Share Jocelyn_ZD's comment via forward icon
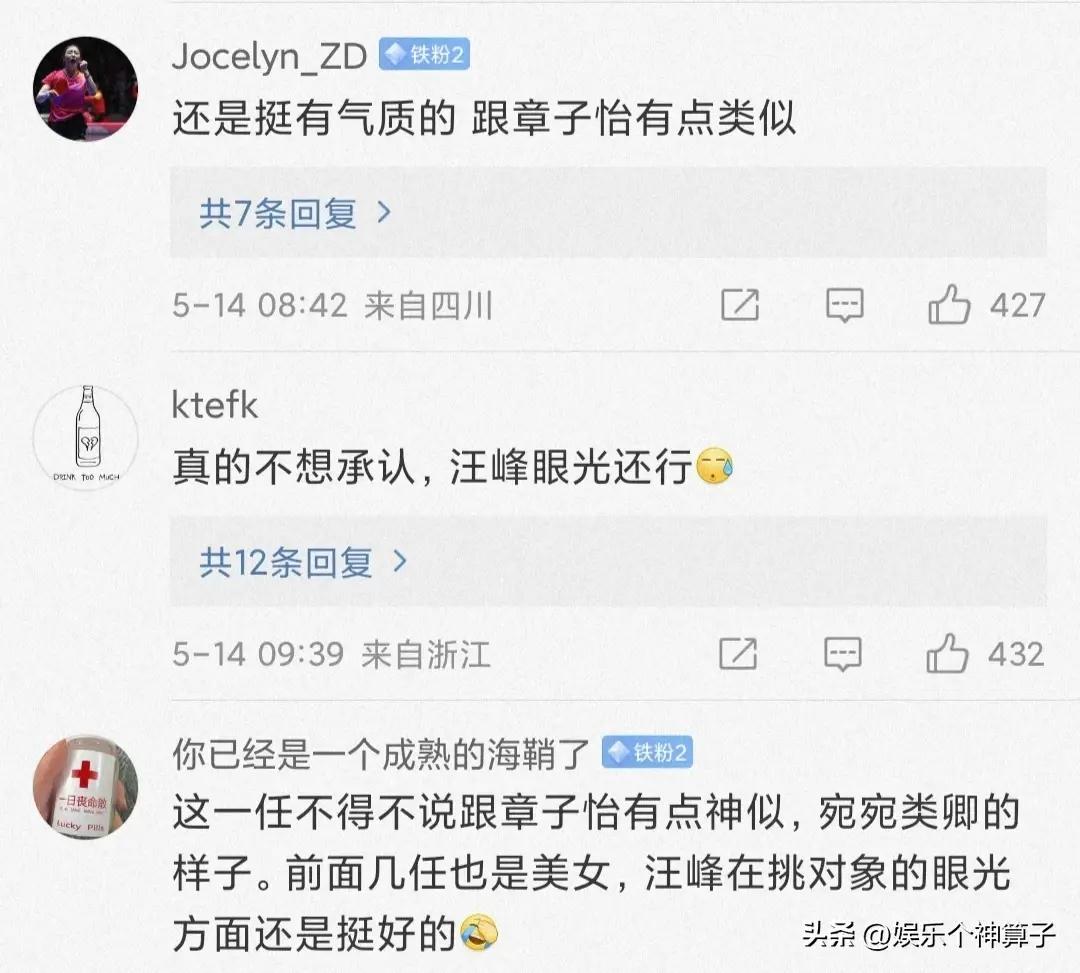The height and width of the screenshot is (973, 1080). [x=740, y=305]
